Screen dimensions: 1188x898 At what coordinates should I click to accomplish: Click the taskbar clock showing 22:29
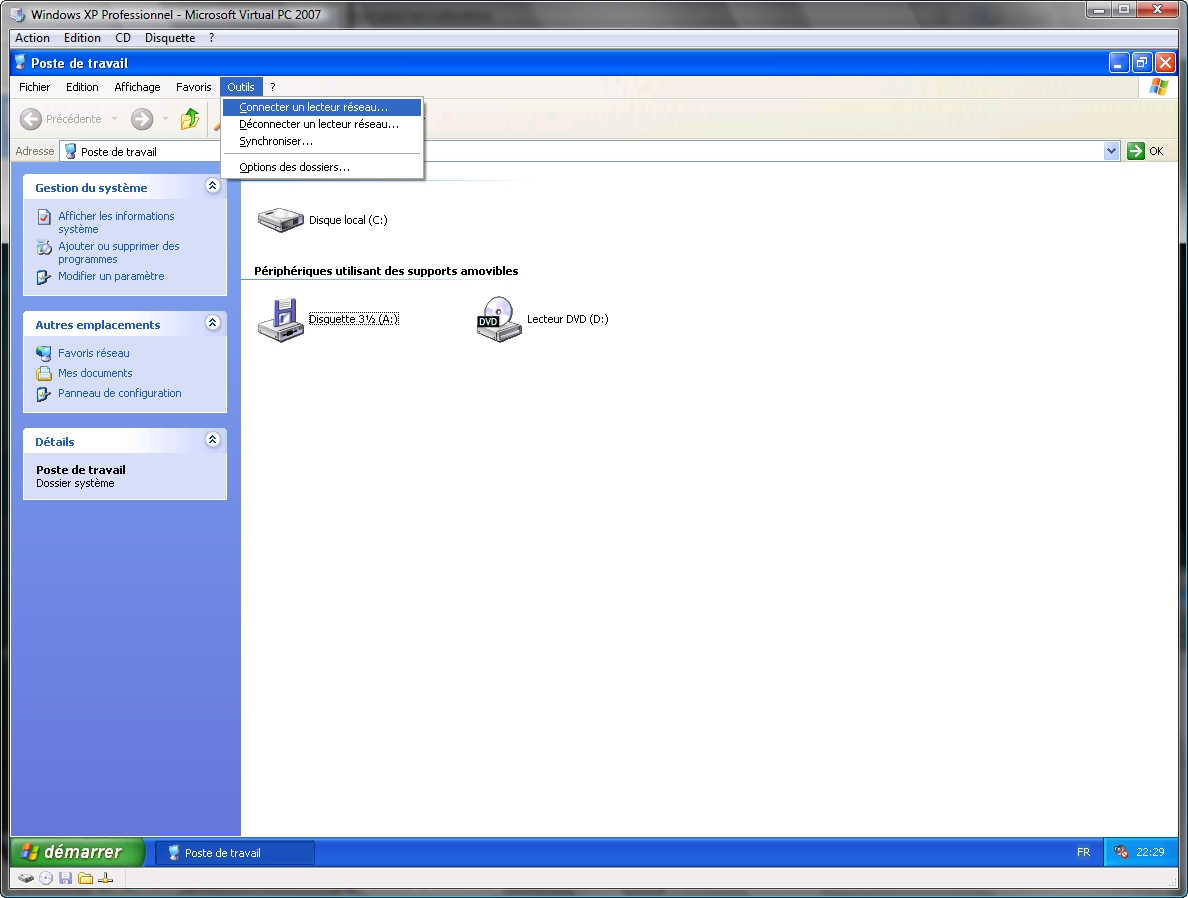coord(1150,853)
